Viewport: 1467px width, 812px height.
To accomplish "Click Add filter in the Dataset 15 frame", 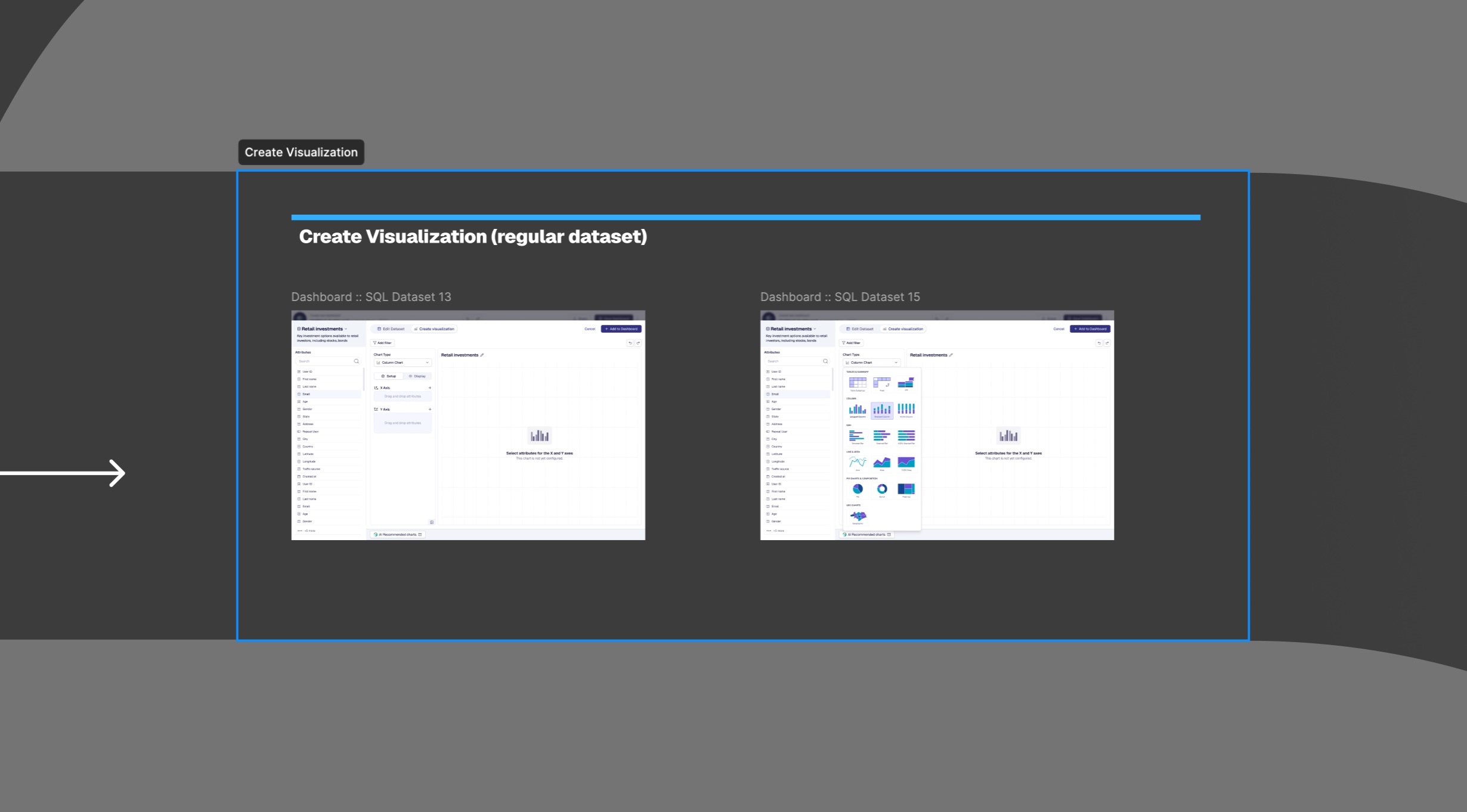I will (851, 343).
